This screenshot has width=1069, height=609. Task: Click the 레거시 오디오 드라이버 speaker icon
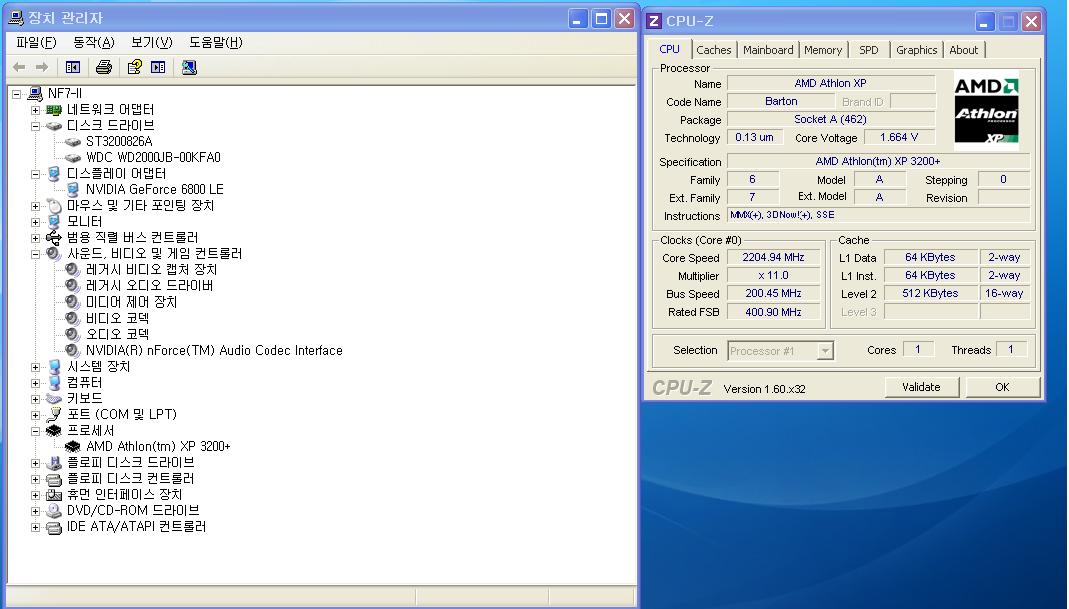tap(73, 286)
